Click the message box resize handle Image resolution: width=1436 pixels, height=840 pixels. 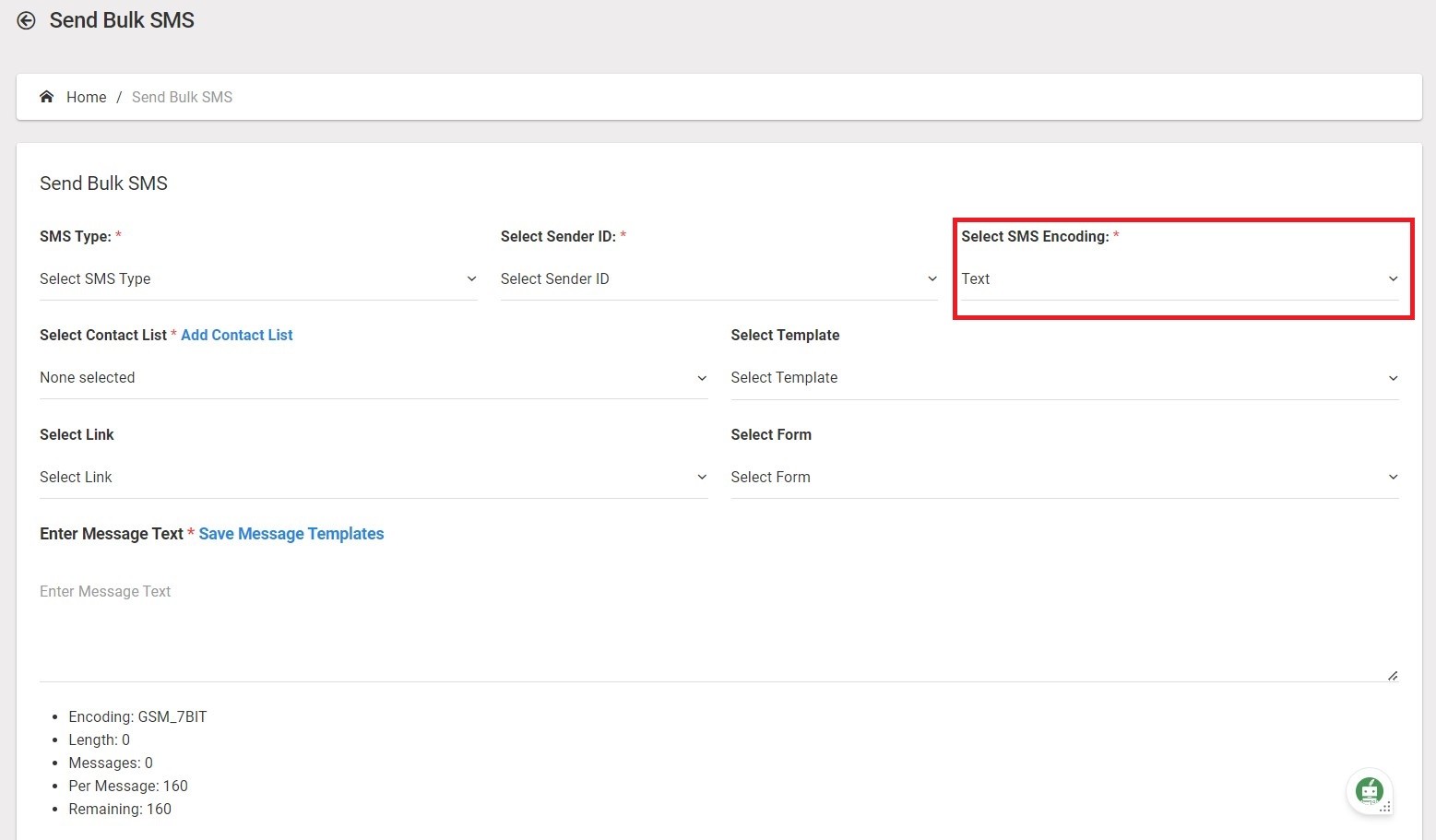[x=1392, y=676]
